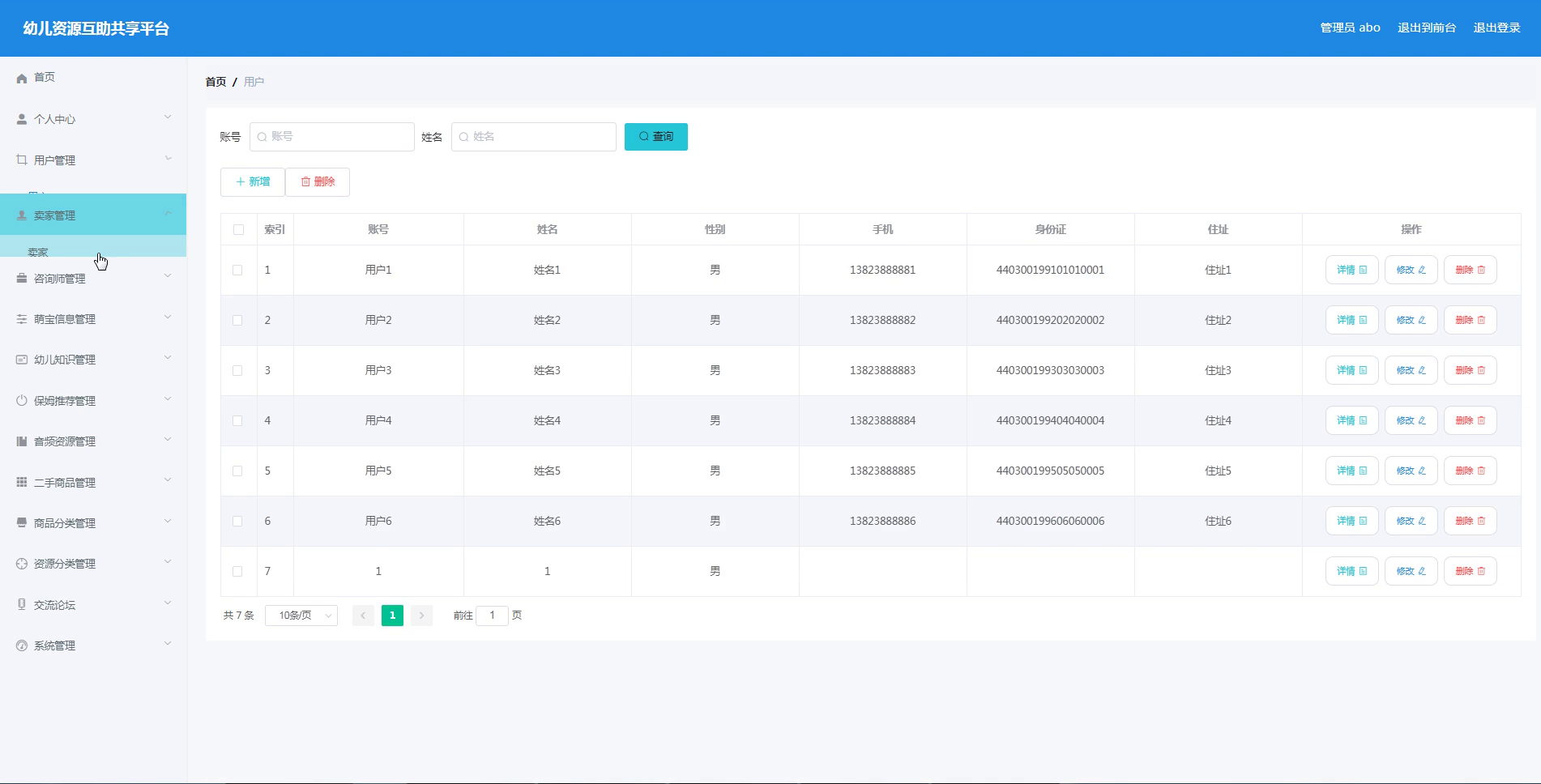Click page 1 pagination button

[x=392, y=616]
